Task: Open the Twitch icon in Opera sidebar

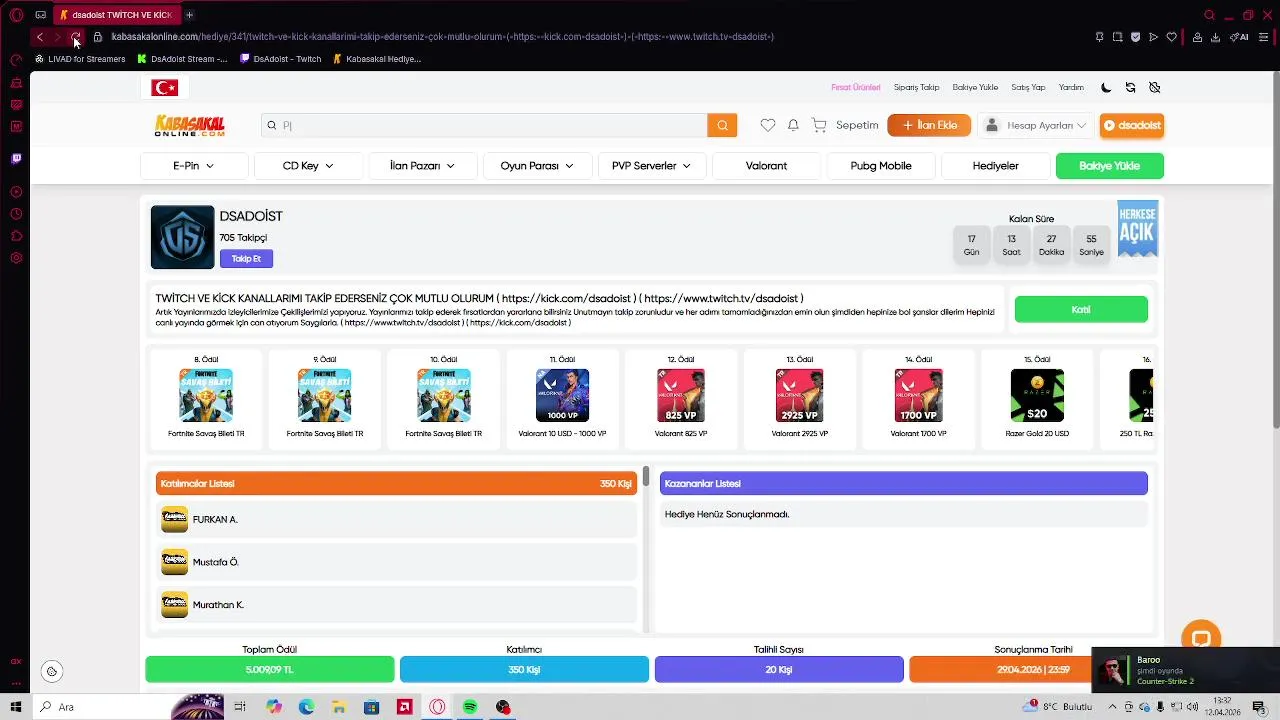Action: coord(16,158)
